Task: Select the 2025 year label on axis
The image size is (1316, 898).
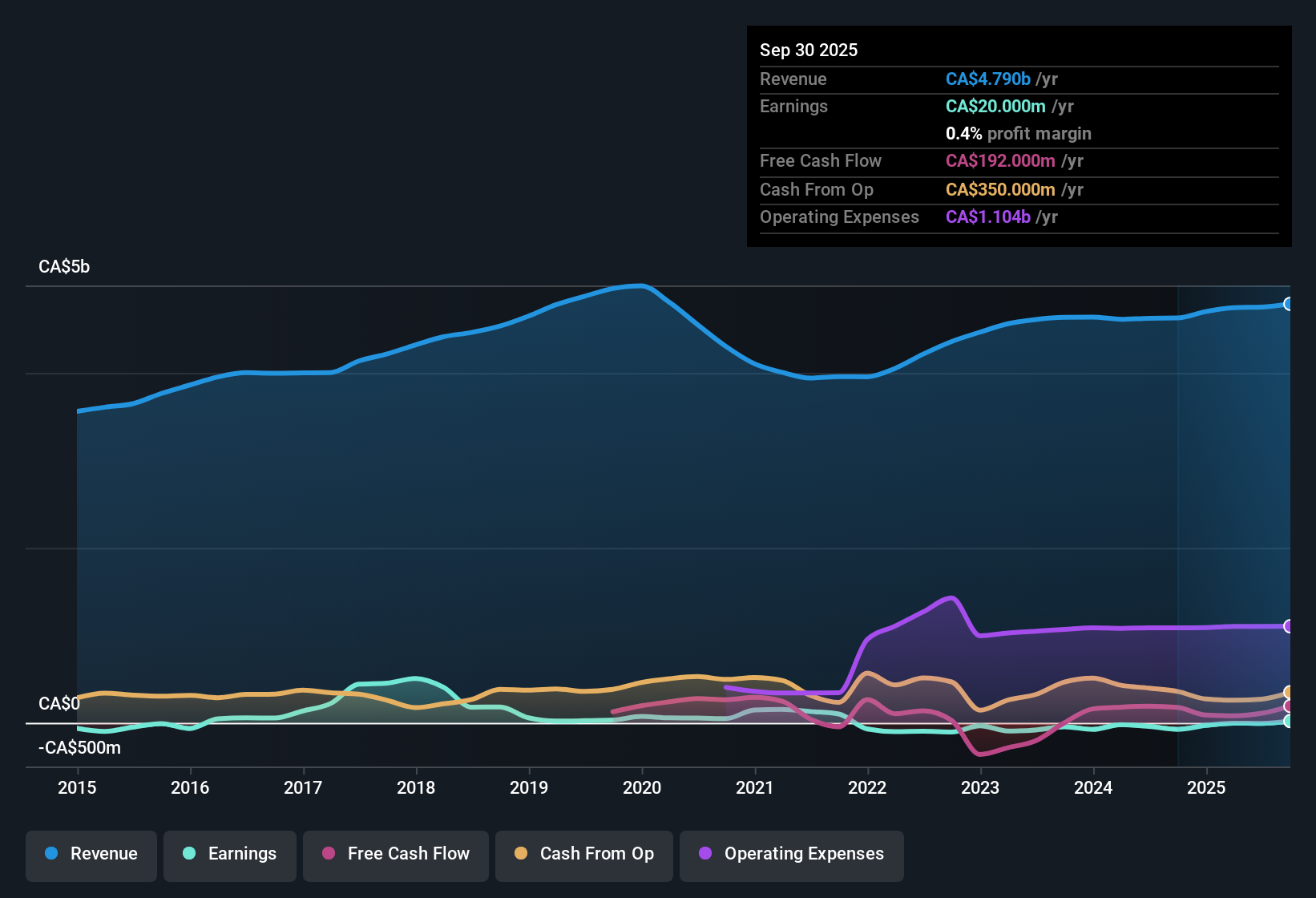Action: point(1206,788)
